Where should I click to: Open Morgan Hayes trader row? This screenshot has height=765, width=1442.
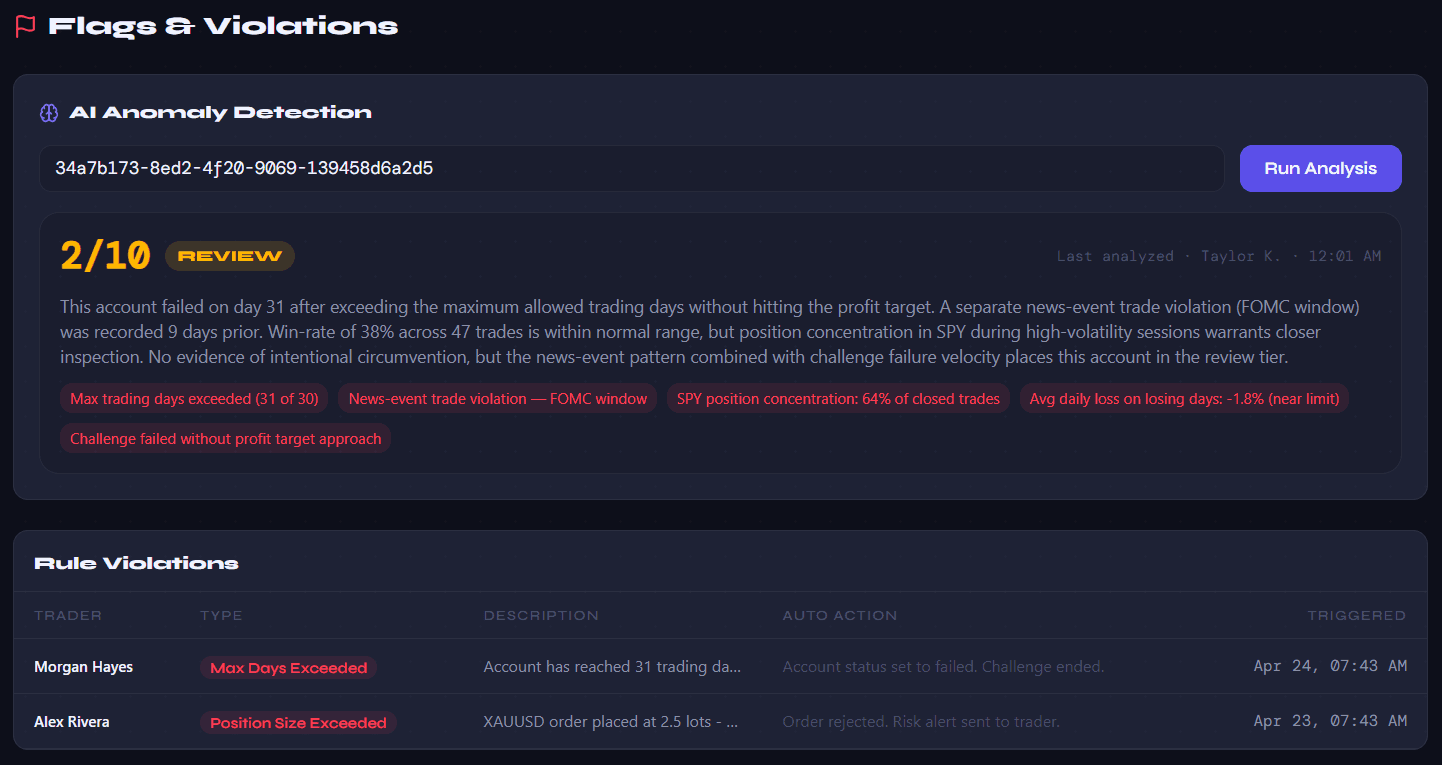[83, 667]
